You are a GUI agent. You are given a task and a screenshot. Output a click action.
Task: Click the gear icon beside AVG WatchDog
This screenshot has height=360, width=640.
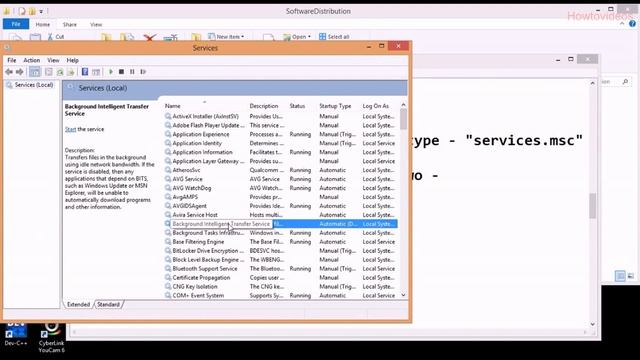(168, 188)
